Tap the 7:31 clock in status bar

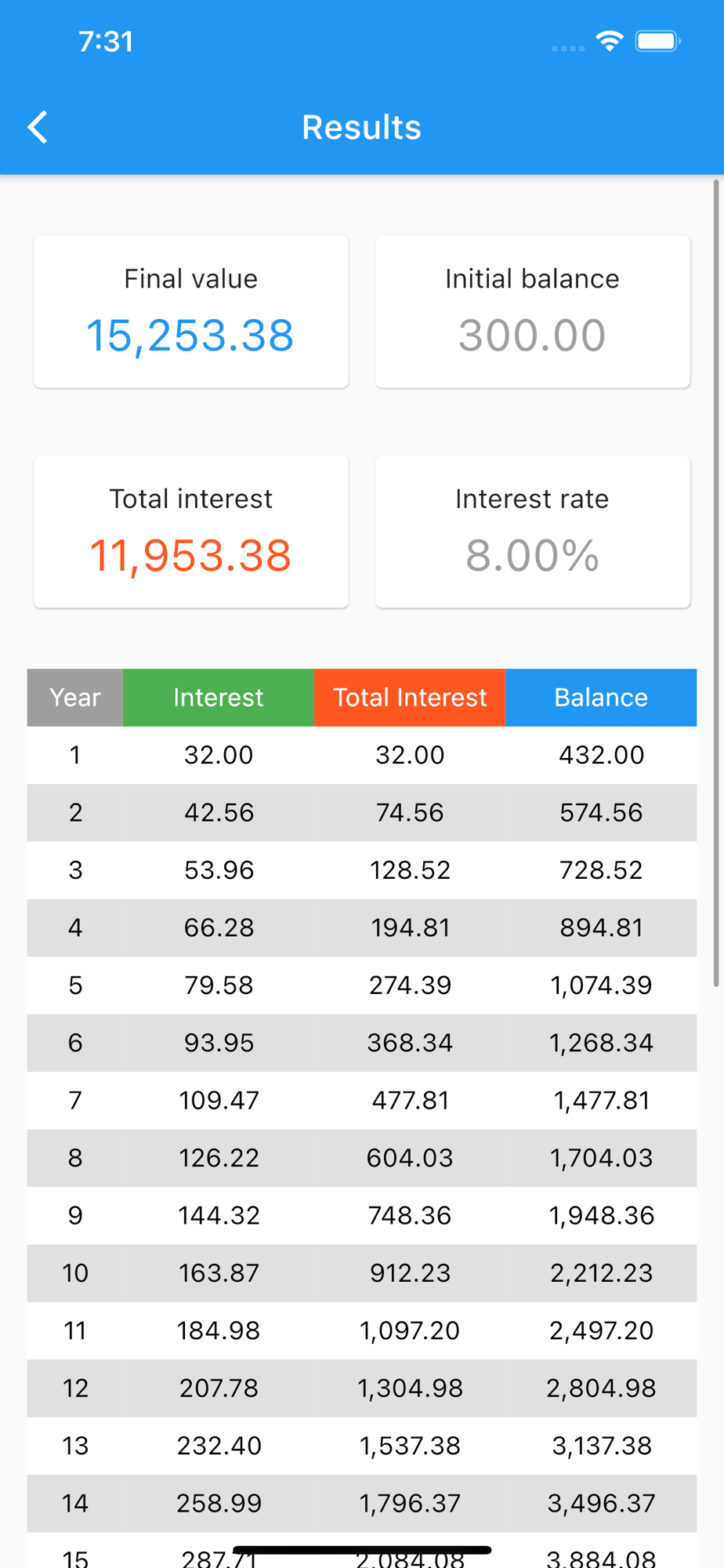click(106, 42)
